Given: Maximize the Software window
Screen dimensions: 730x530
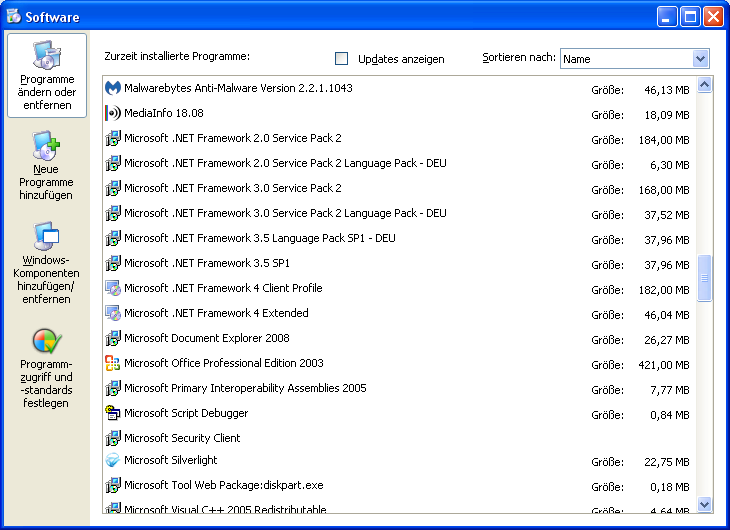Looking at the screenshot, I should pyautogui.click(x=690, y=17).
